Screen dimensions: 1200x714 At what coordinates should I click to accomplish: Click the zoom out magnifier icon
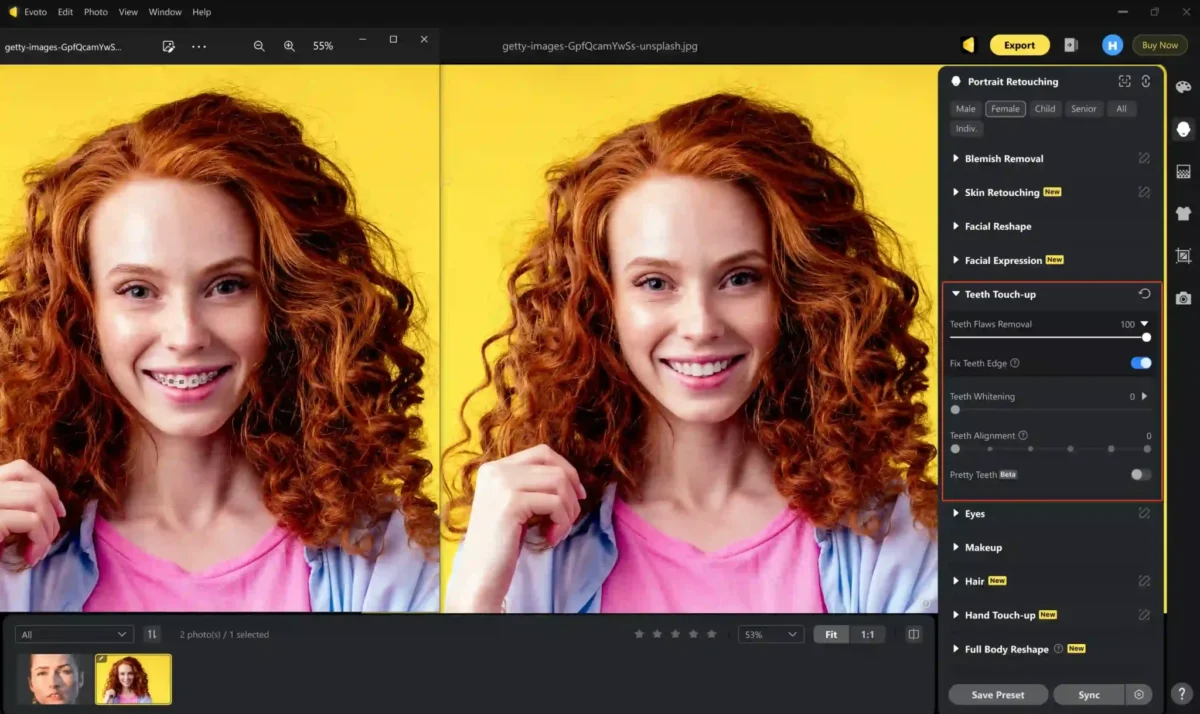[259, 46]
